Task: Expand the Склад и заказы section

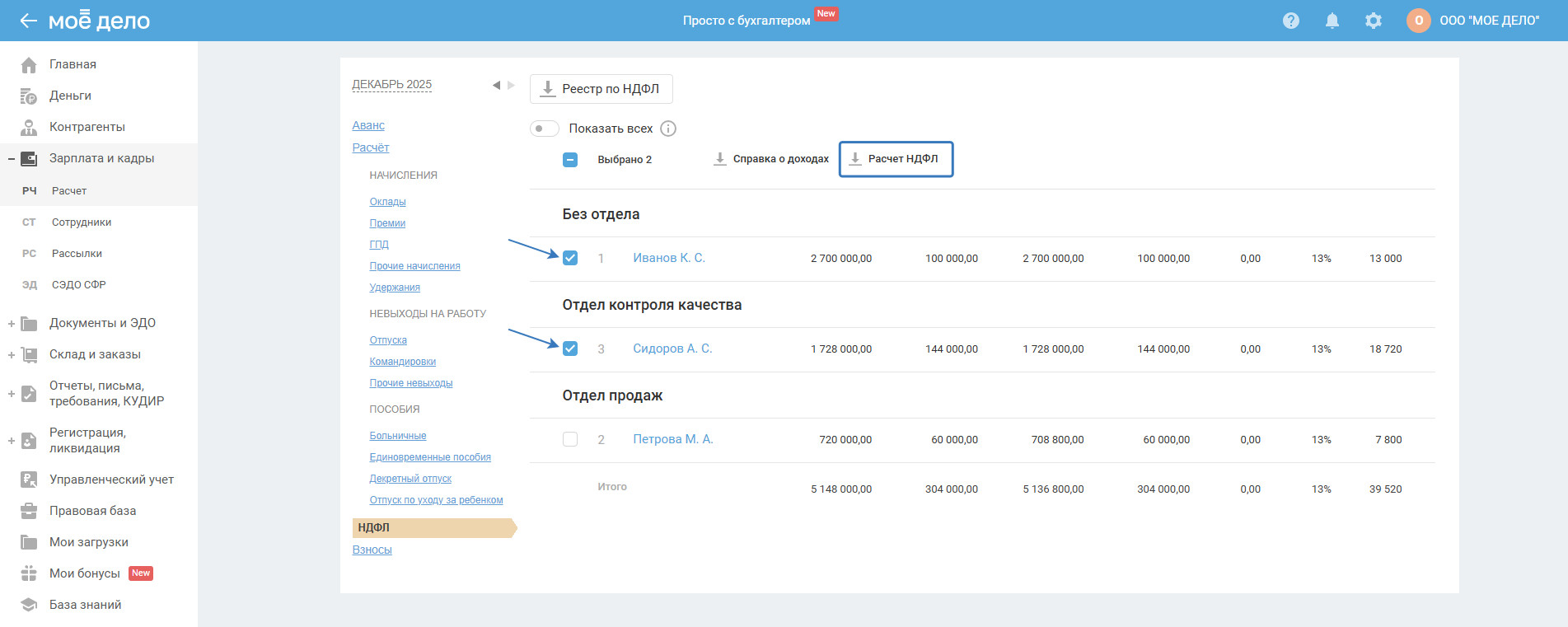Action: coord(12,354)
